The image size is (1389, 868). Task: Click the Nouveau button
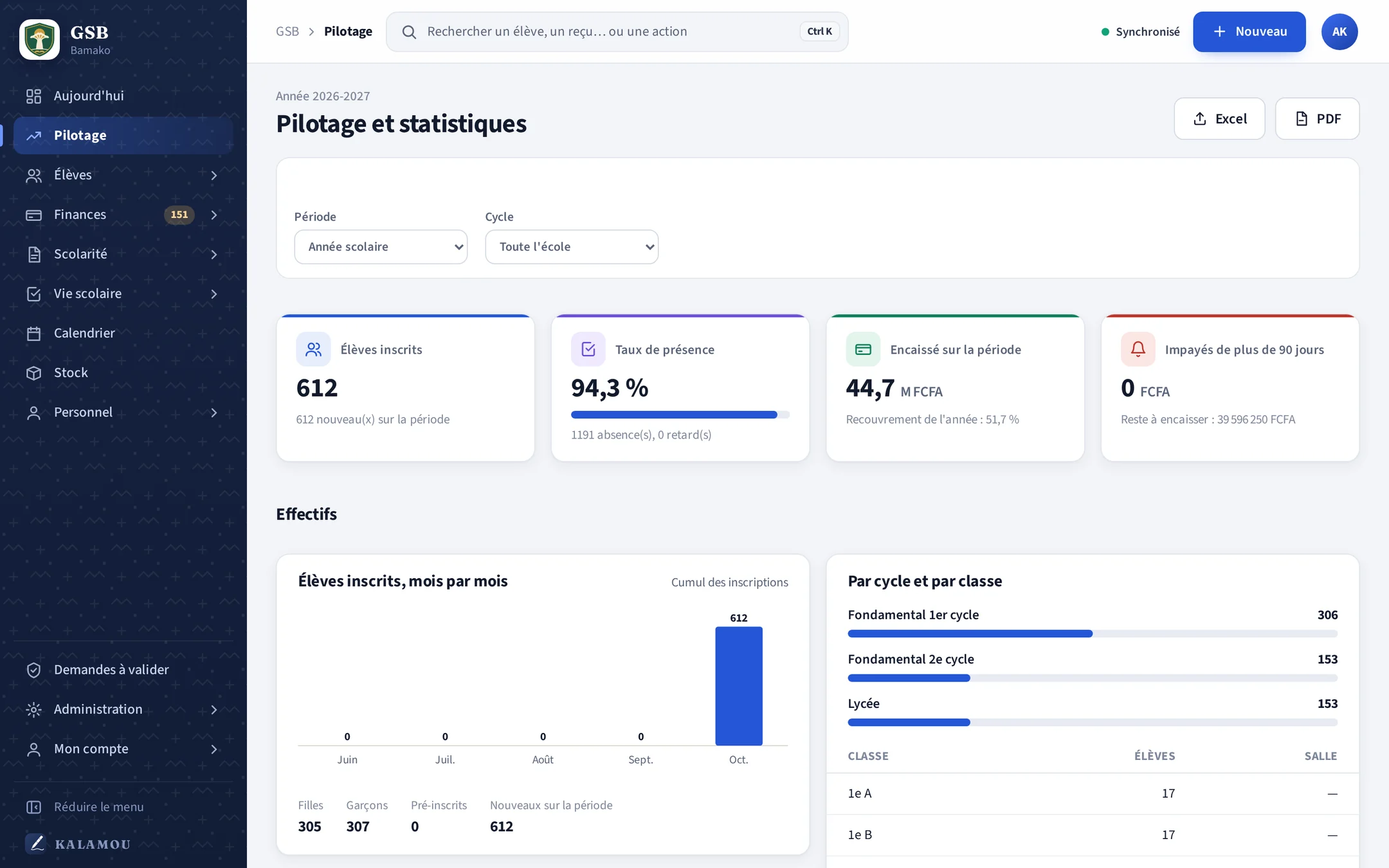pos(1249,32)
